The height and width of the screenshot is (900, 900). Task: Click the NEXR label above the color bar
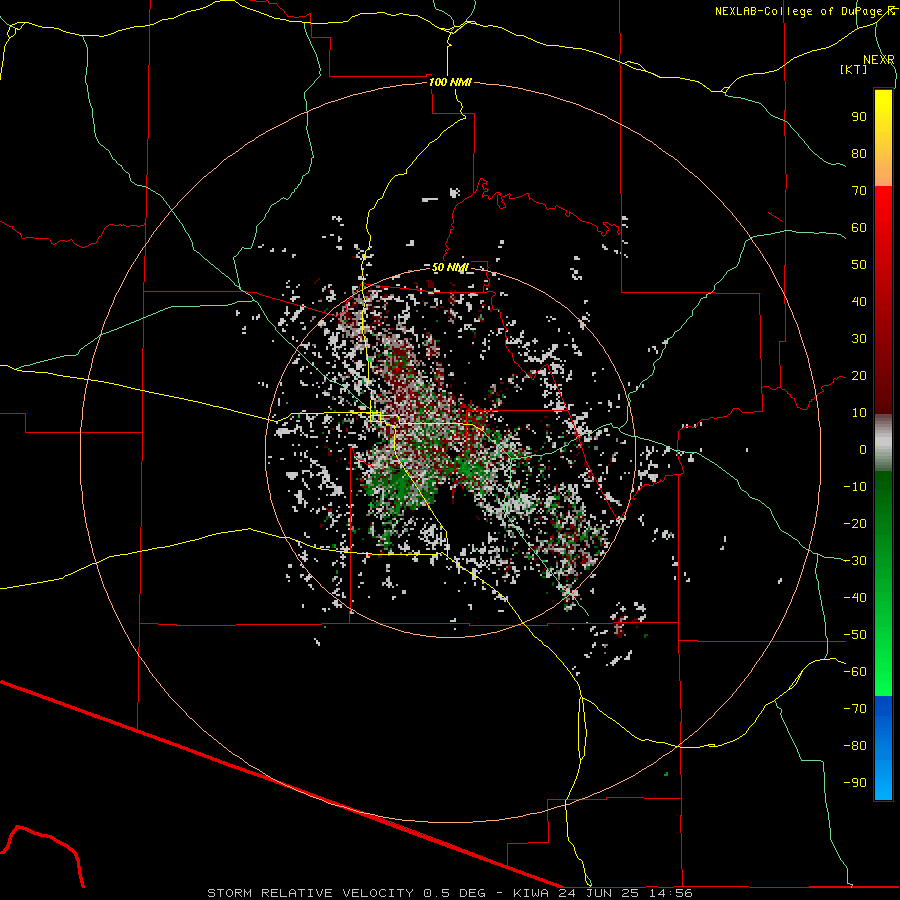(879, 60)
